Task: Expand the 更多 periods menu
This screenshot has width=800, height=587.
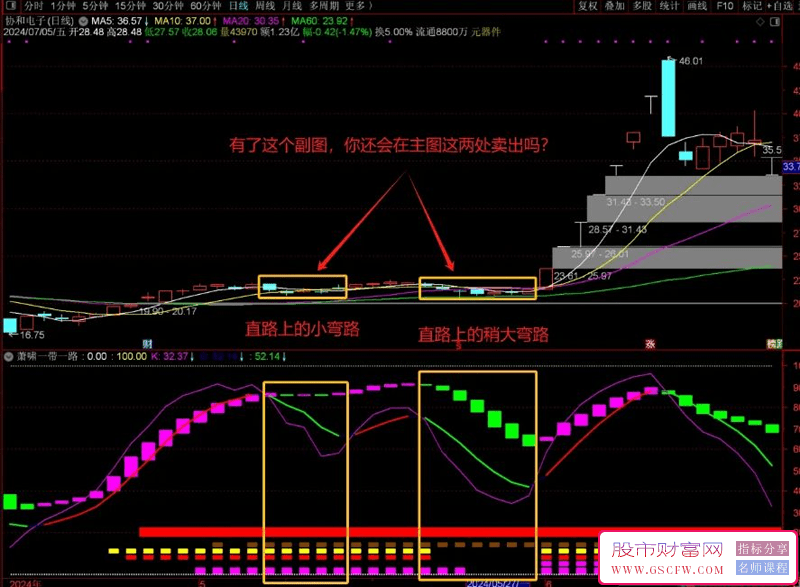Action: 358,6
